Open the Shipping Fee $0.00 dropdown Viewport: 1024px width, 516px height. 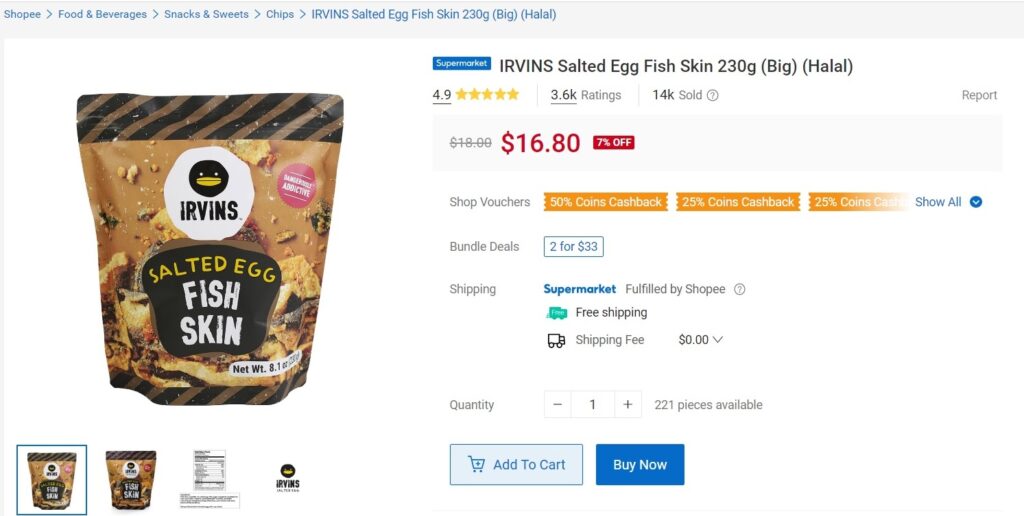tap(700, 340)
